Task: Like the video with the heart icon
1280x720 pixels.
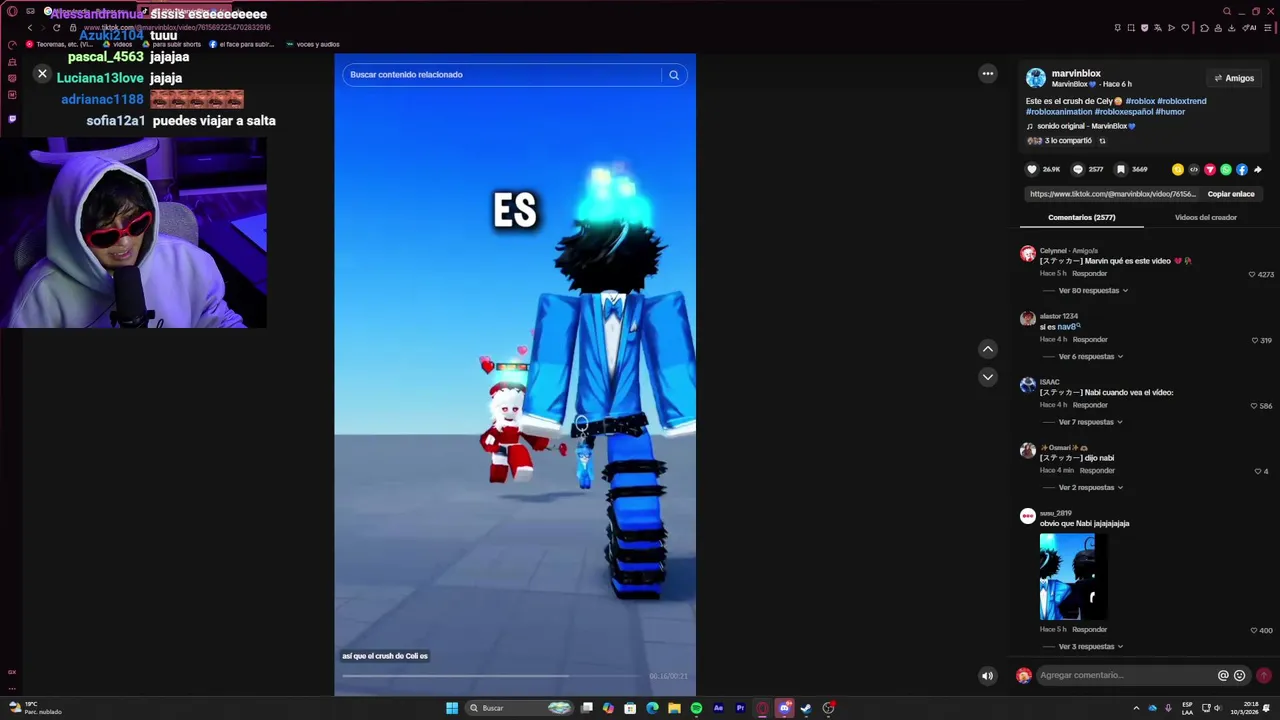Action: (x=1033, y=170)
